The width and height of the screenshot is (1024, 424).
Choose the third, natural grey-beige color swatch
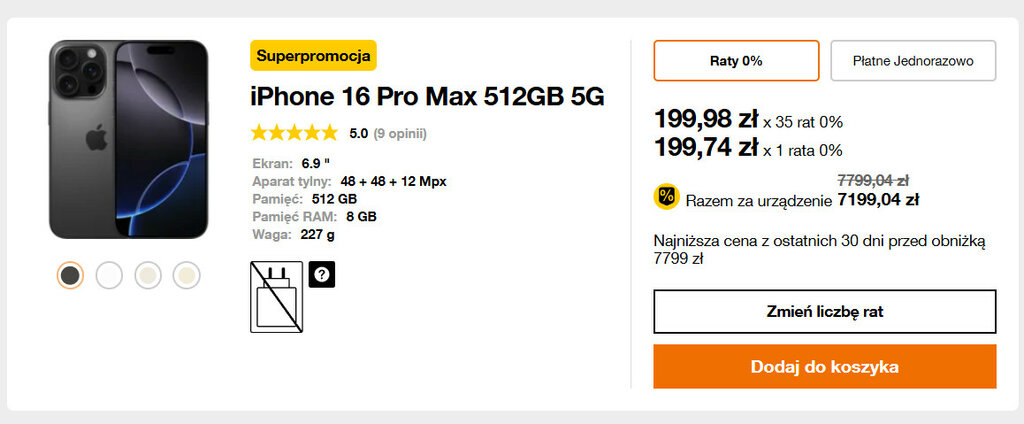point(148,275)
